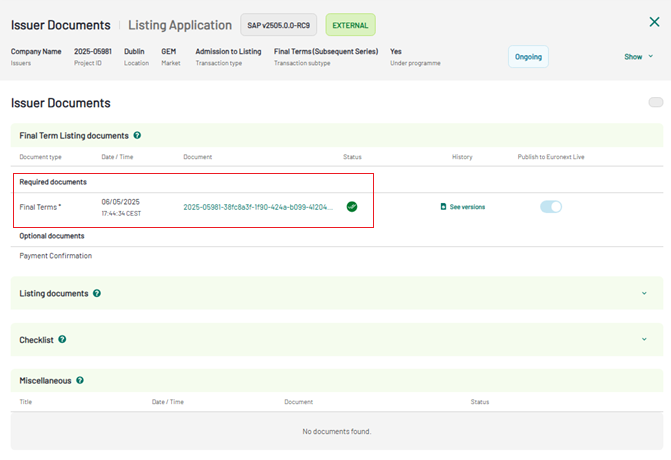
Task: Click See versions history link
Action: 467,207
